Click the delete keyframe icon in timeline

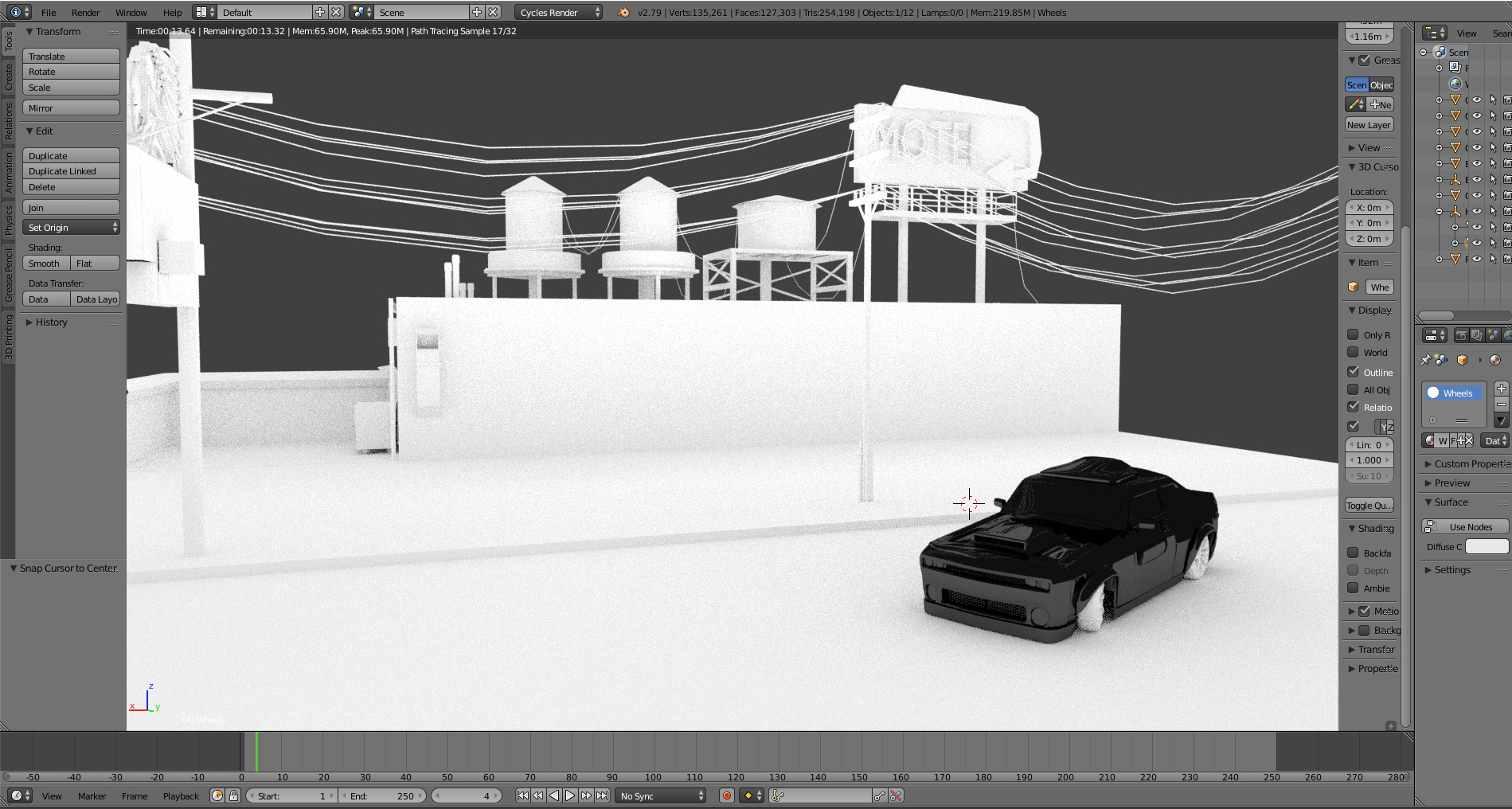[897, 795]
